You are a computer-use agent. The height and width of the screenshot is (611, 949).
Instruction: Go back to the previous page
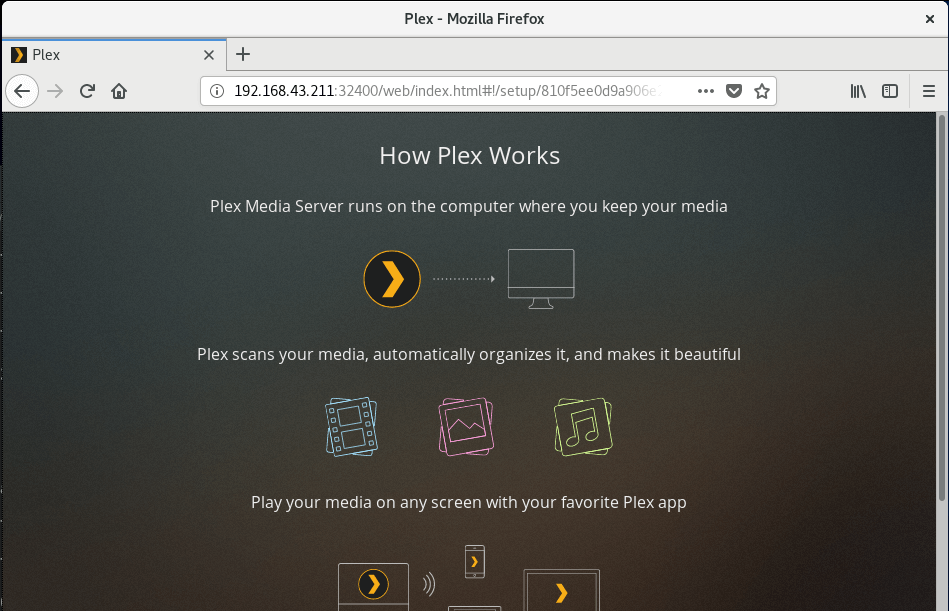point(22,91)
